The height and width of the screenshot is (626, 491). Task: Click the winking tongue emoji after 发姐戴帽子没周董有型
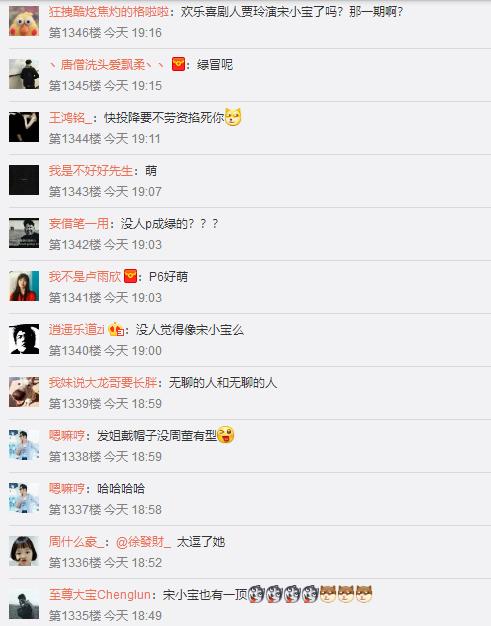click(226, 435)
